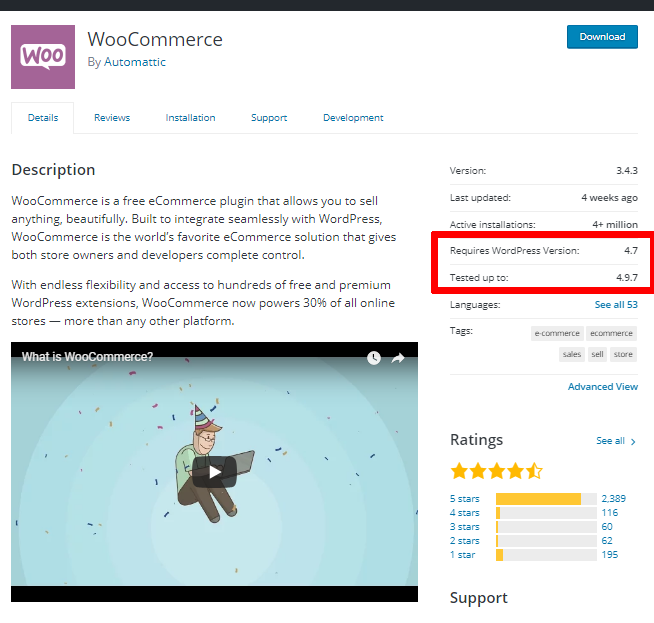
Task: Click the ecommerce tag
Action: tap(611, 334)
